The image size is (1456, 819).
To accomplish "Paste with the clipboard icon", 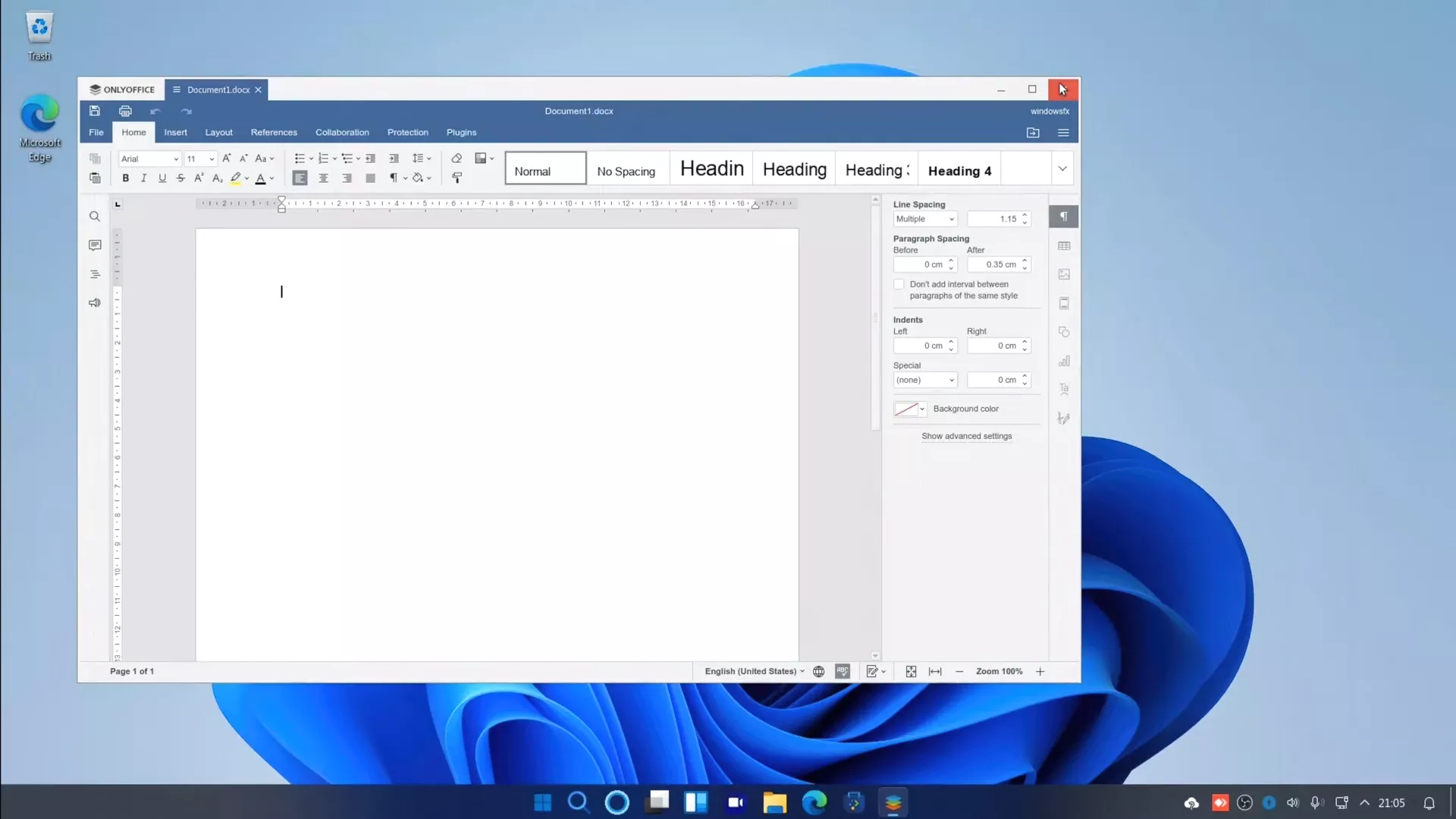I will click(x=95, y=178).
